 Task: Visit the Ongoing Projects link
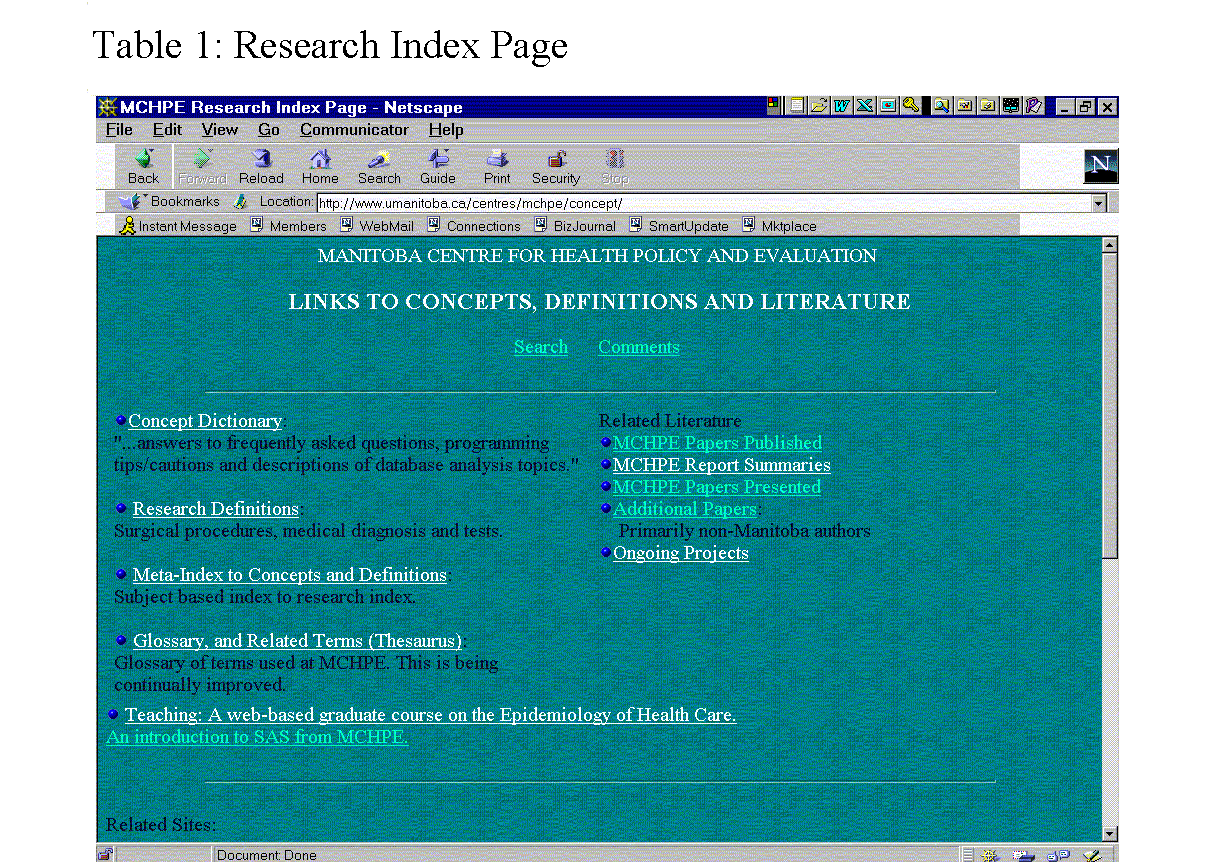point(680,553)
